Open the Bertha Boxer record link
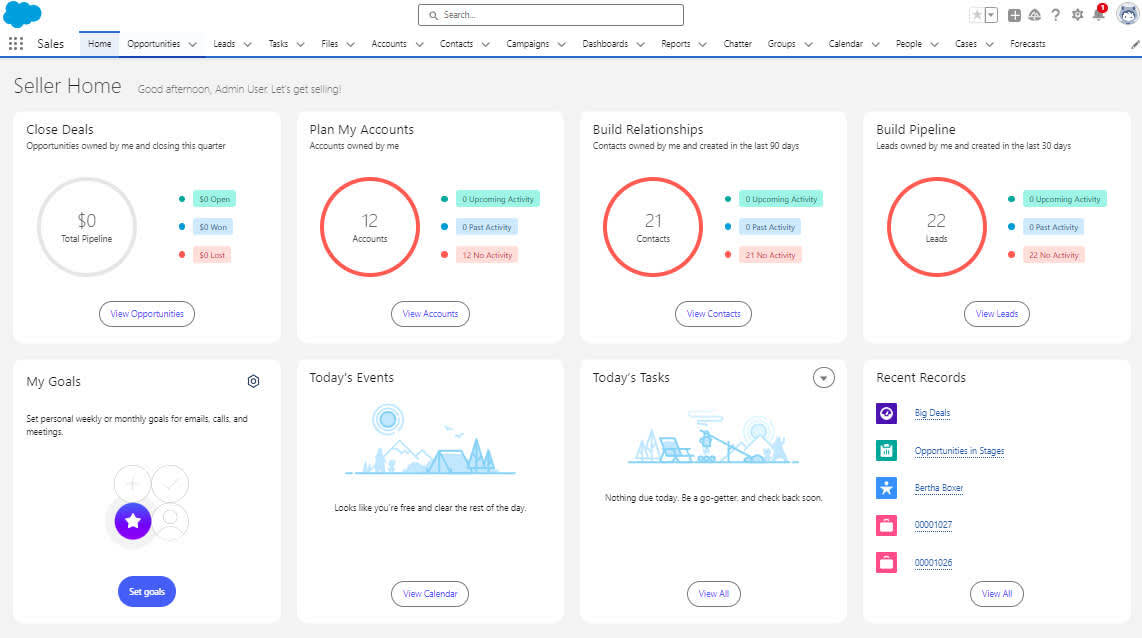 [939, 488]
